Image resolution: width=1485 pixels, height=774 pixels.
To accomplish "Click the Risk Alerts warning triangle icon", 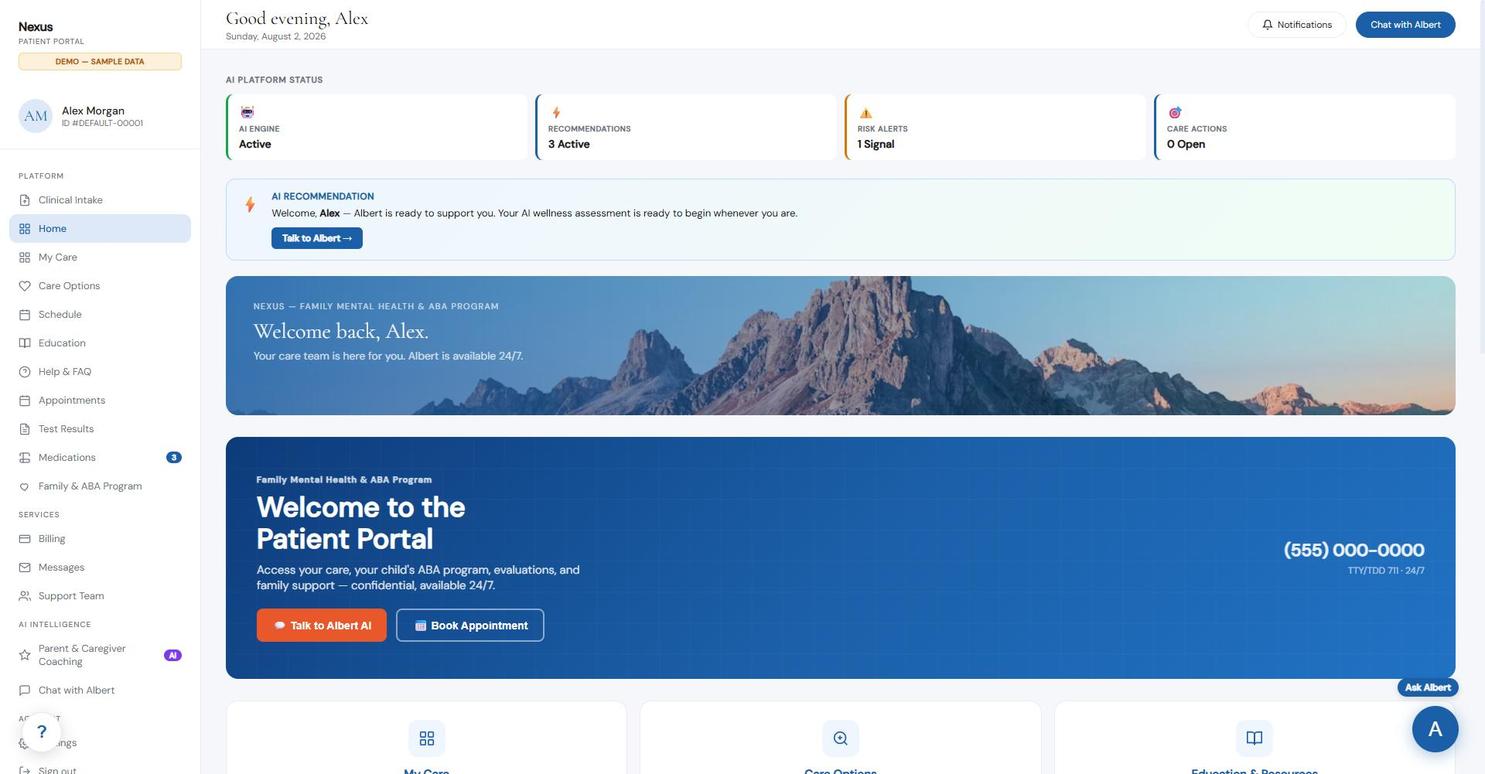I will [x=866, y=113].
